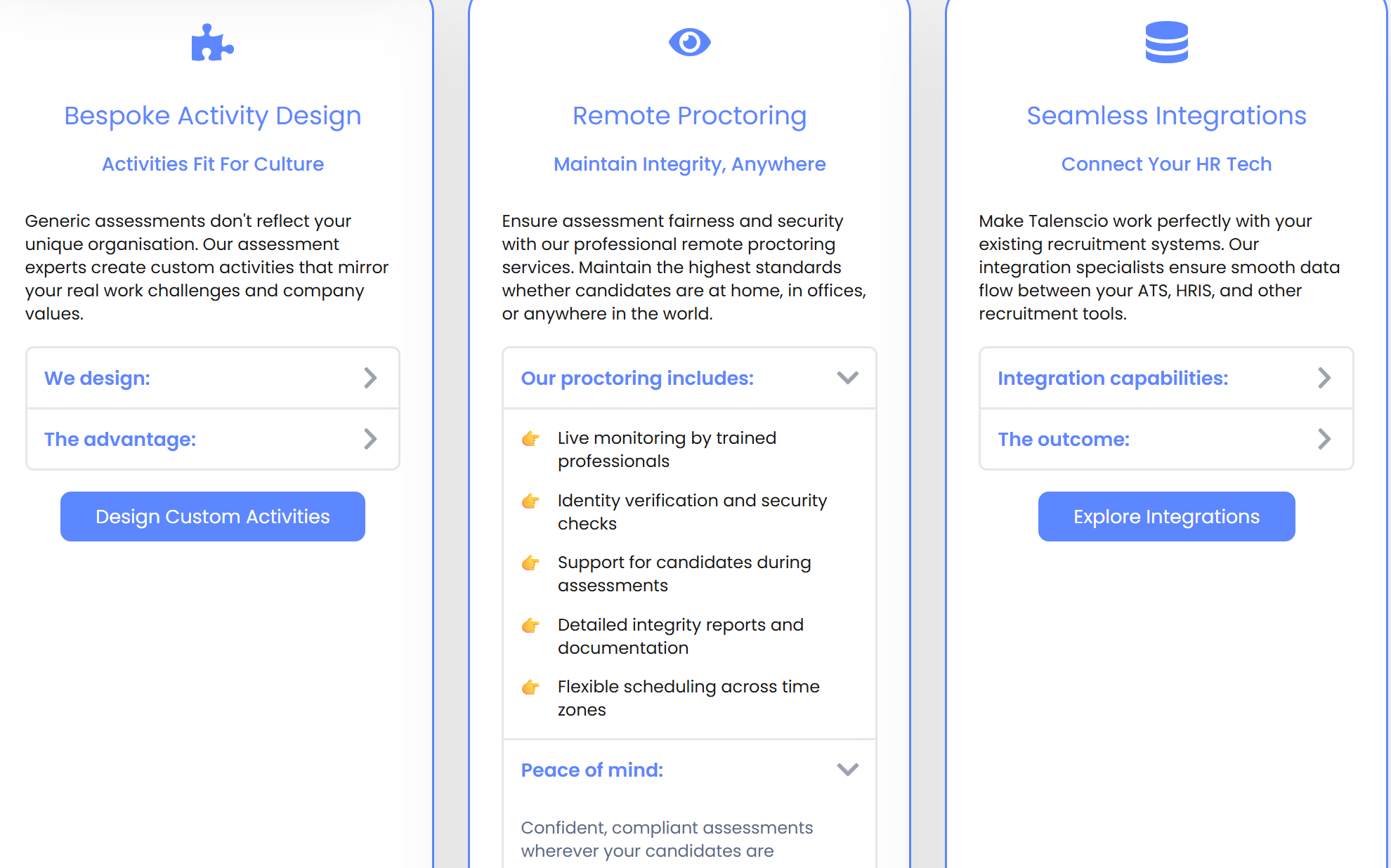This screenshot has width=1391, height=868.
Task: Click the eye icon above Remote Proctoring
Action: 689,42
